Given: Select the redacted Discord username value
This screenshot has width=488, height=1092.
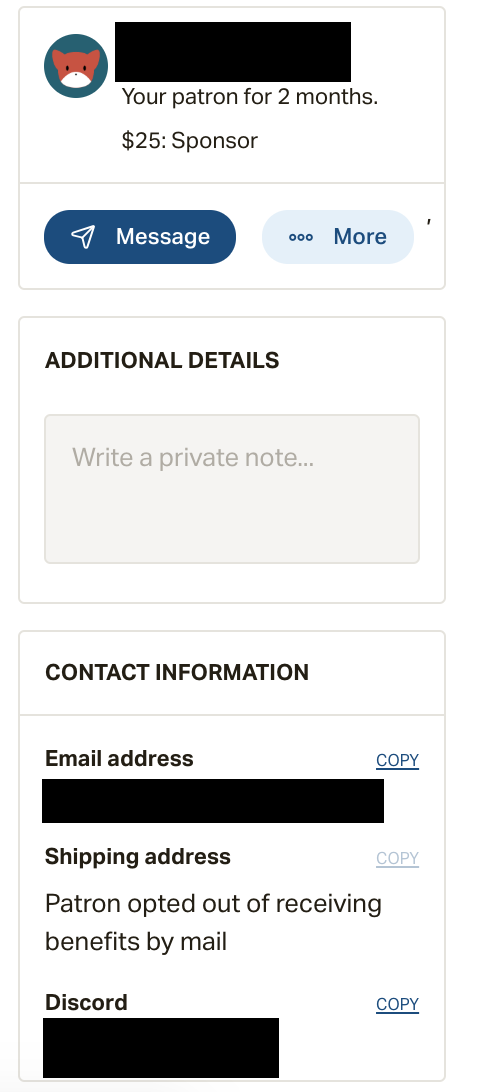Looking at the screenshot, I should [x=161, y=1047].
